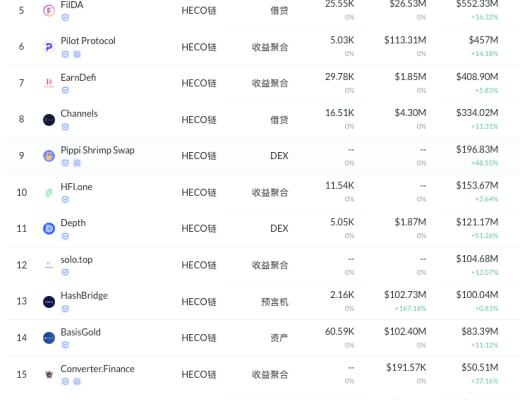Click the Channels dark round logo
The width and height of the screenshot is (520, 400).
pyautogui.click(x=49, y=119)
